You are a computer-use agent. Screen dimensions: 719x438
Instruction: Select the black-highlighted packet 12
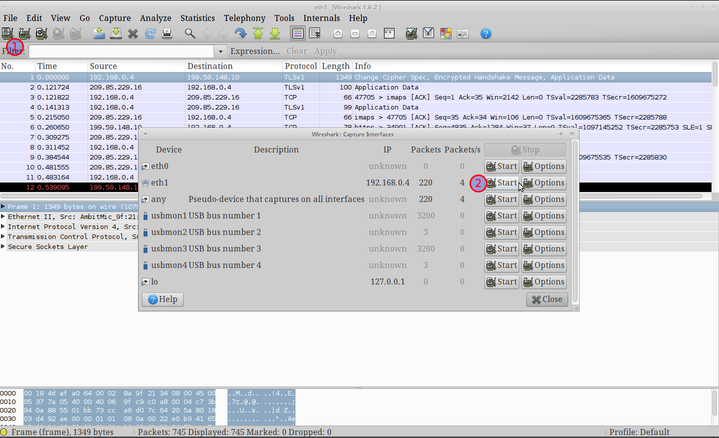click(x=69, y=187)
